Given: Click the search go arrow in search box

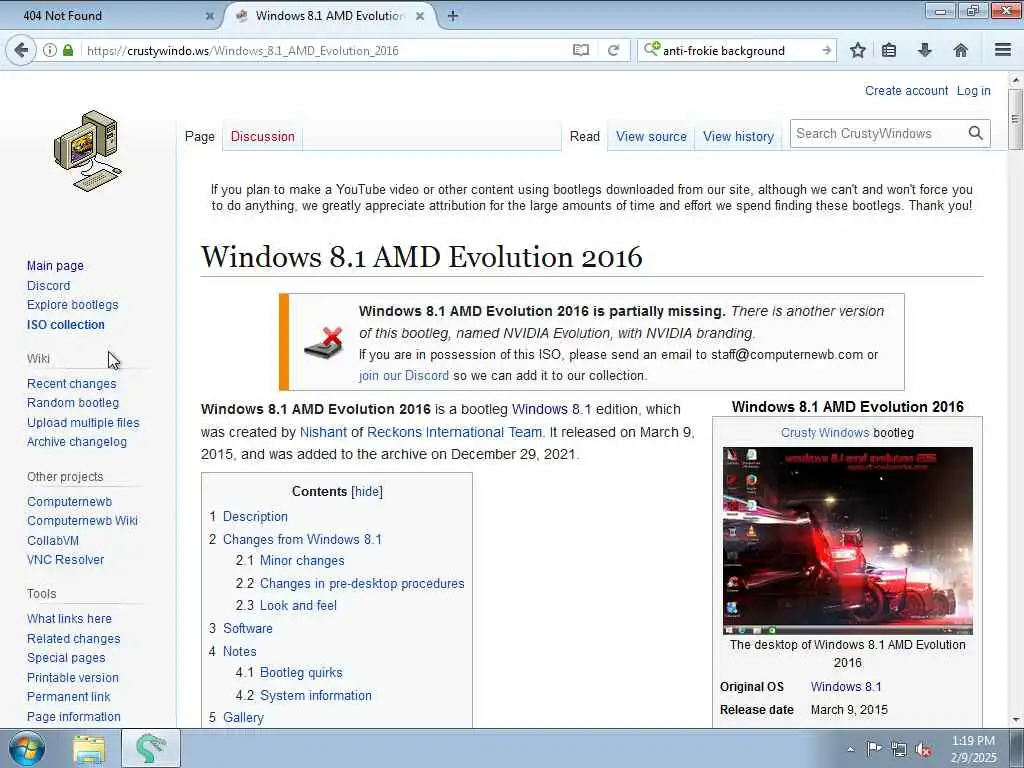Looking at the screenshot, I should point(826,50).
